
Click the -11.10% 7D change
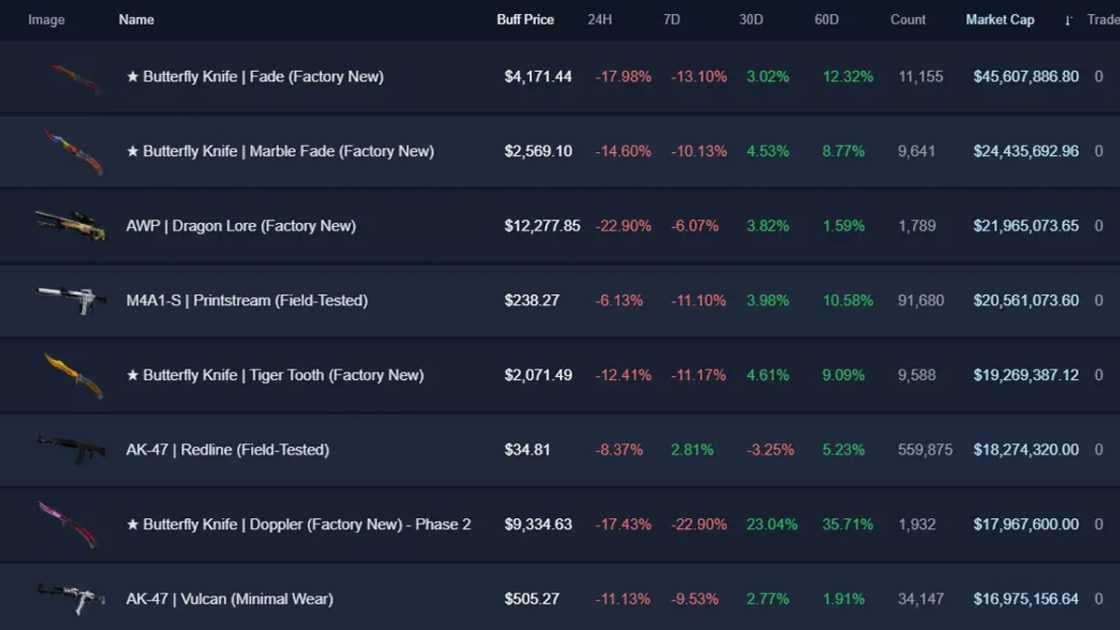(698, 300)
